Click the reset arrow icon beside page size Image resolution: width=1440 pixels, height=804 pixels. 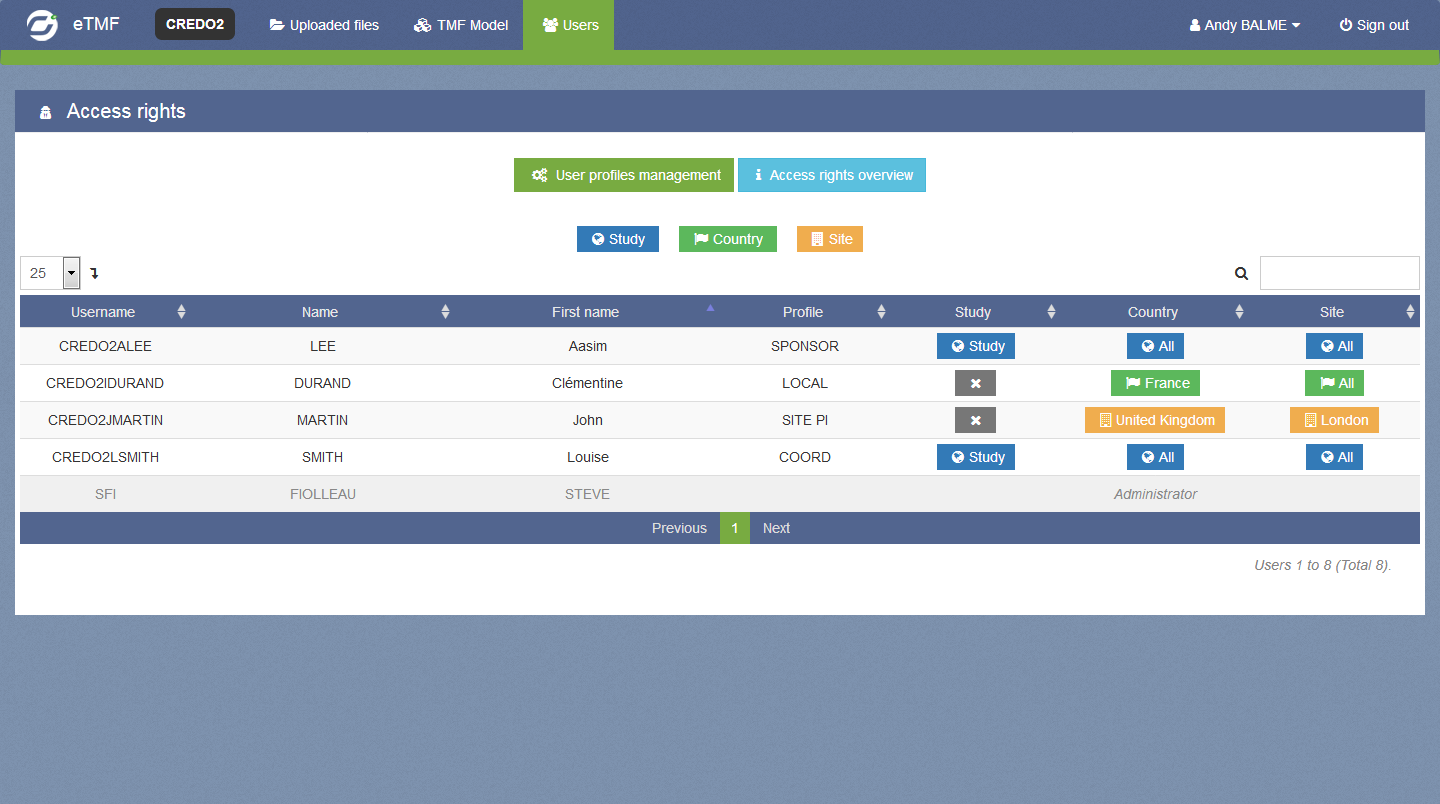(94, 273)
